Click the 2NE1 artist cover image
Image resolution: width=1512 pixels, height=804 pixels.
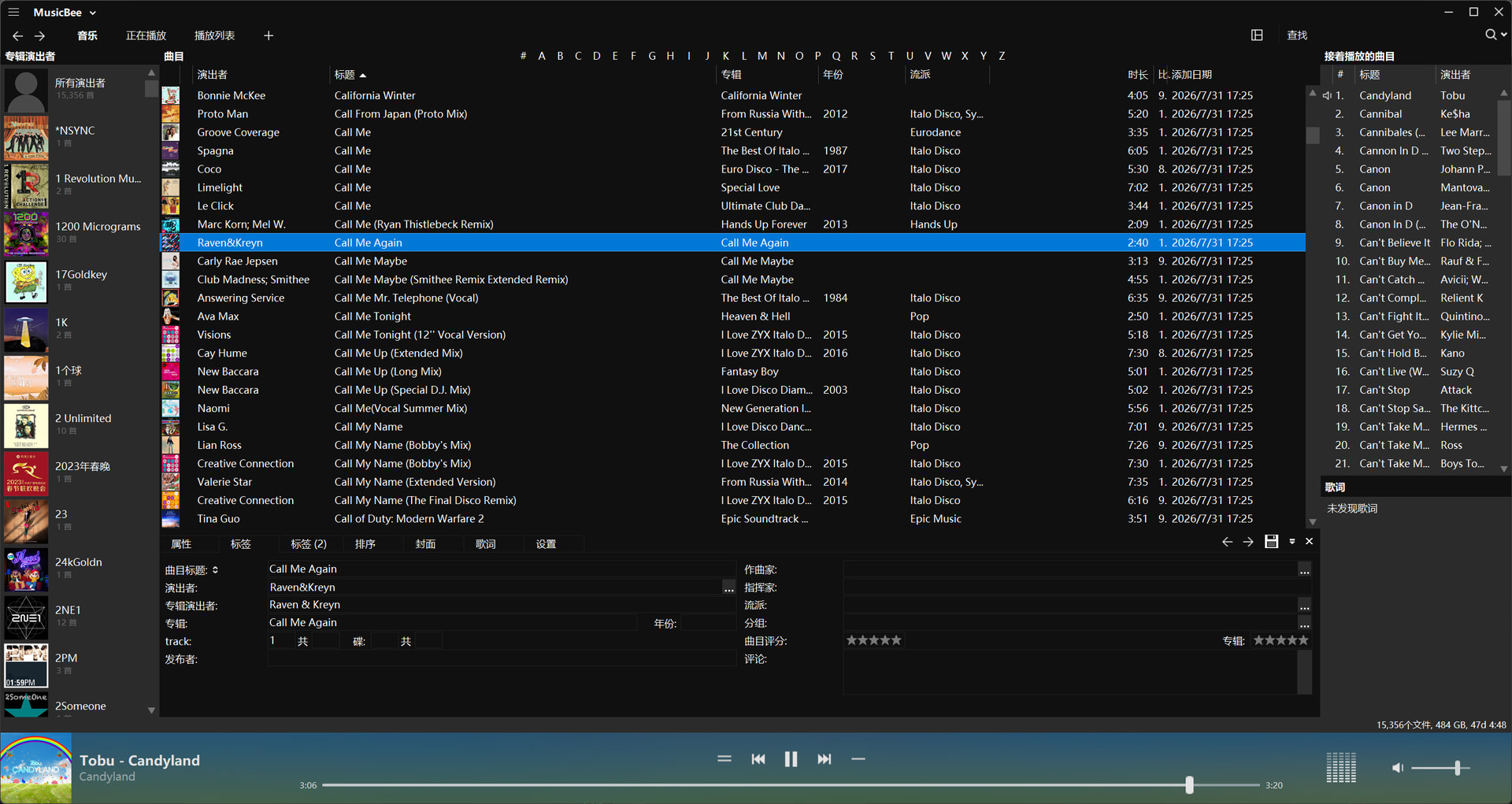(x=26, y=617)
